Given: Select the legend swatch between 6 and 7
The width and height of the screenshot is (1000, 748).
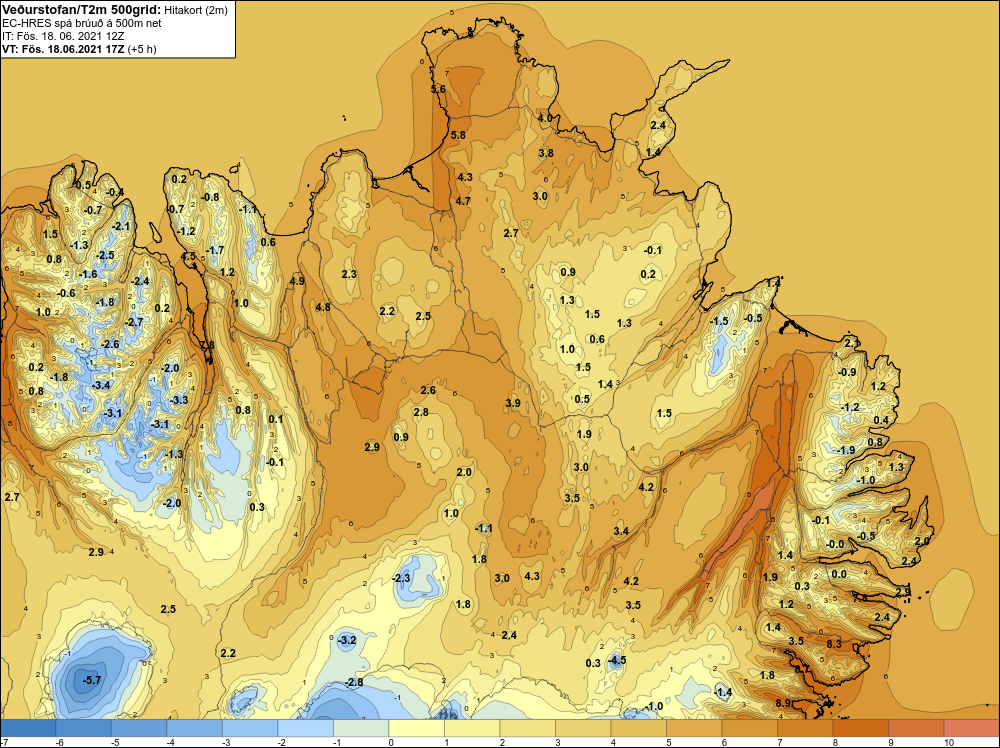Looking at the screenshot, I should (749, 728).
